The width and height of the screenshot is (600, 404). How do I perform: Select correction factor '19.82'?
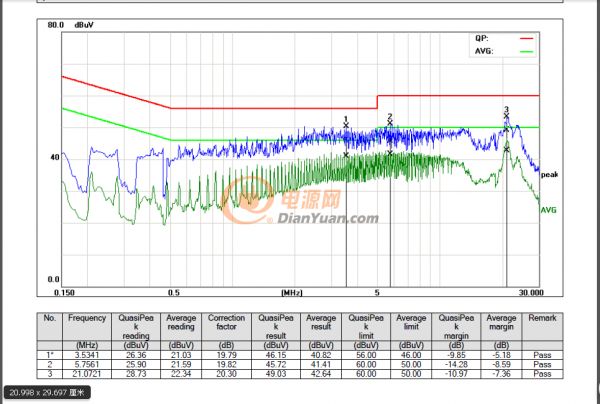[x=227, y=364]
